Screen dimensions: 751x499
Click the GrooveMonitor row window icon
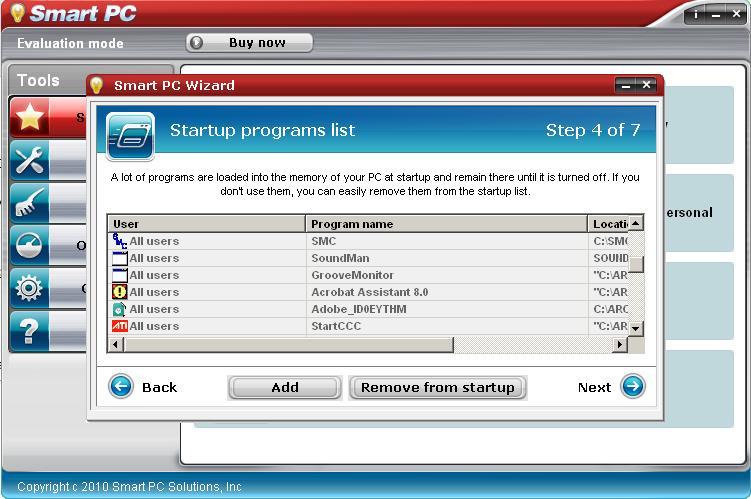[119, 275]
